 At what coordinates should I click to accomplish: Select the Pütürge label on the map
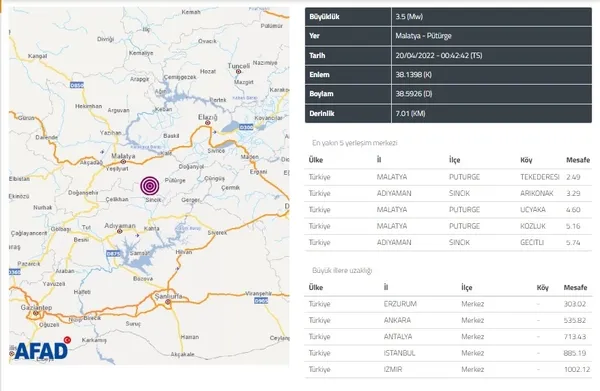175,180
